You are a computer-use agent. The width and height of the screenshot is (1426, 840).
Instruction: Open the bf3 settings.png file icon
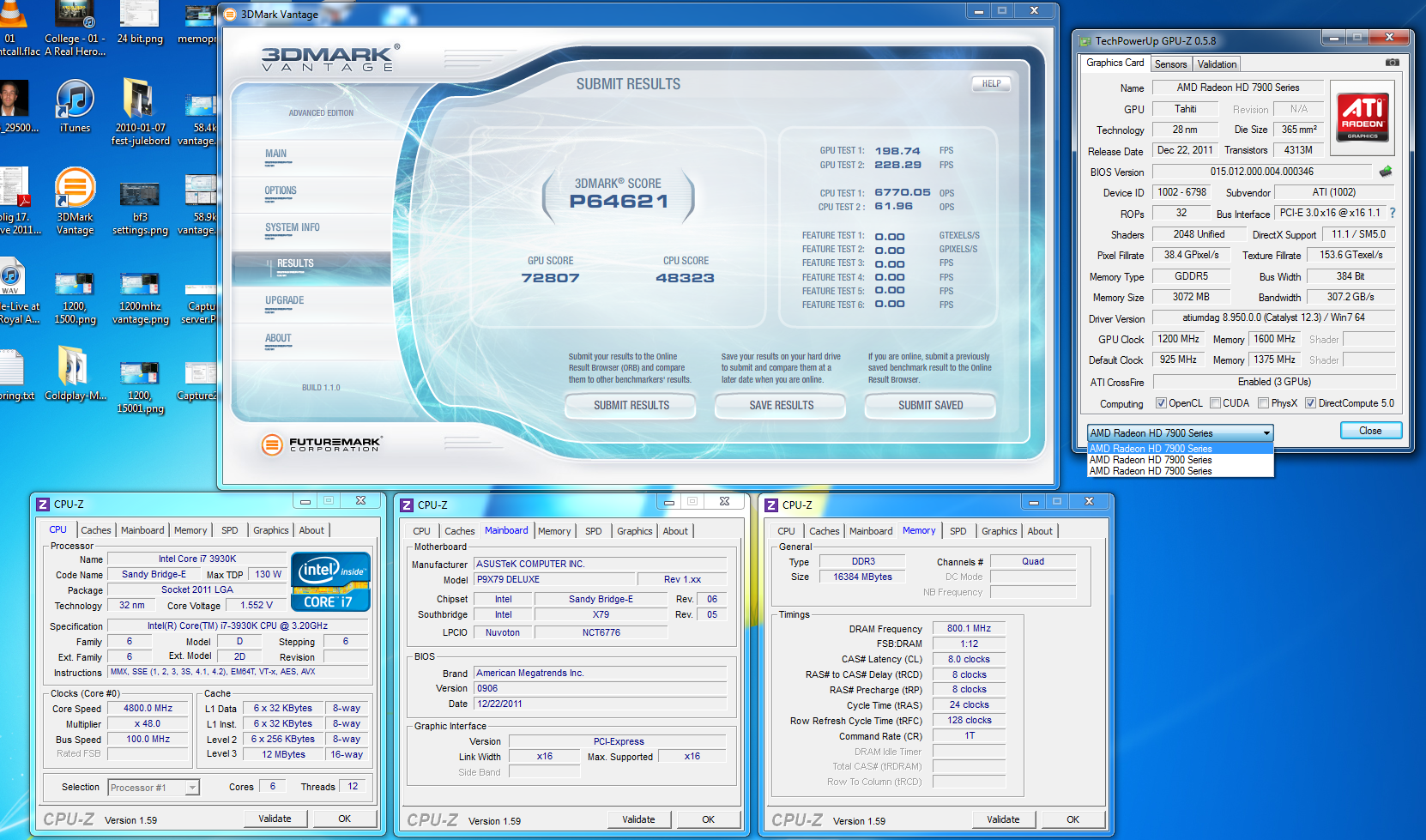(x=140, y=208)
